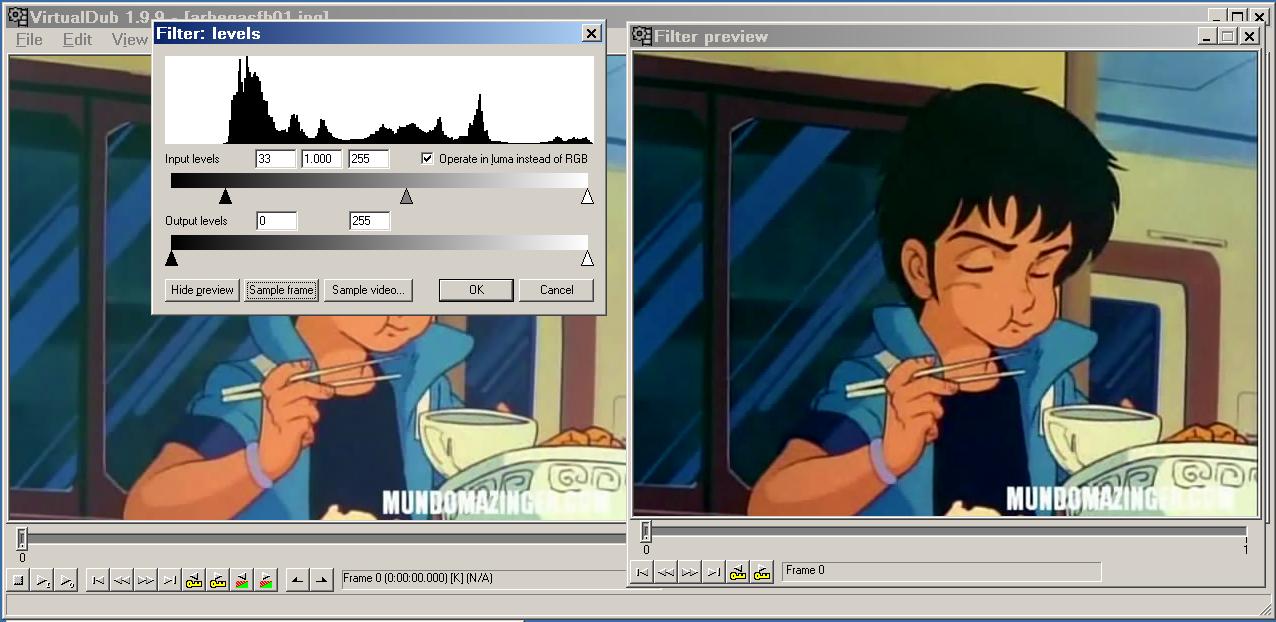Select the input levels gamma midpoint triangle
The image size is (1276, 622).
click(406, 197)
